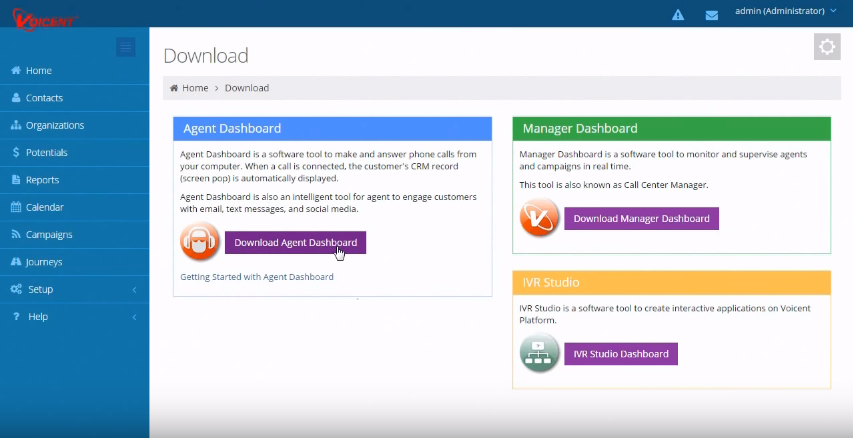
Task: Click the Contacts person icon
Action: 16,97
